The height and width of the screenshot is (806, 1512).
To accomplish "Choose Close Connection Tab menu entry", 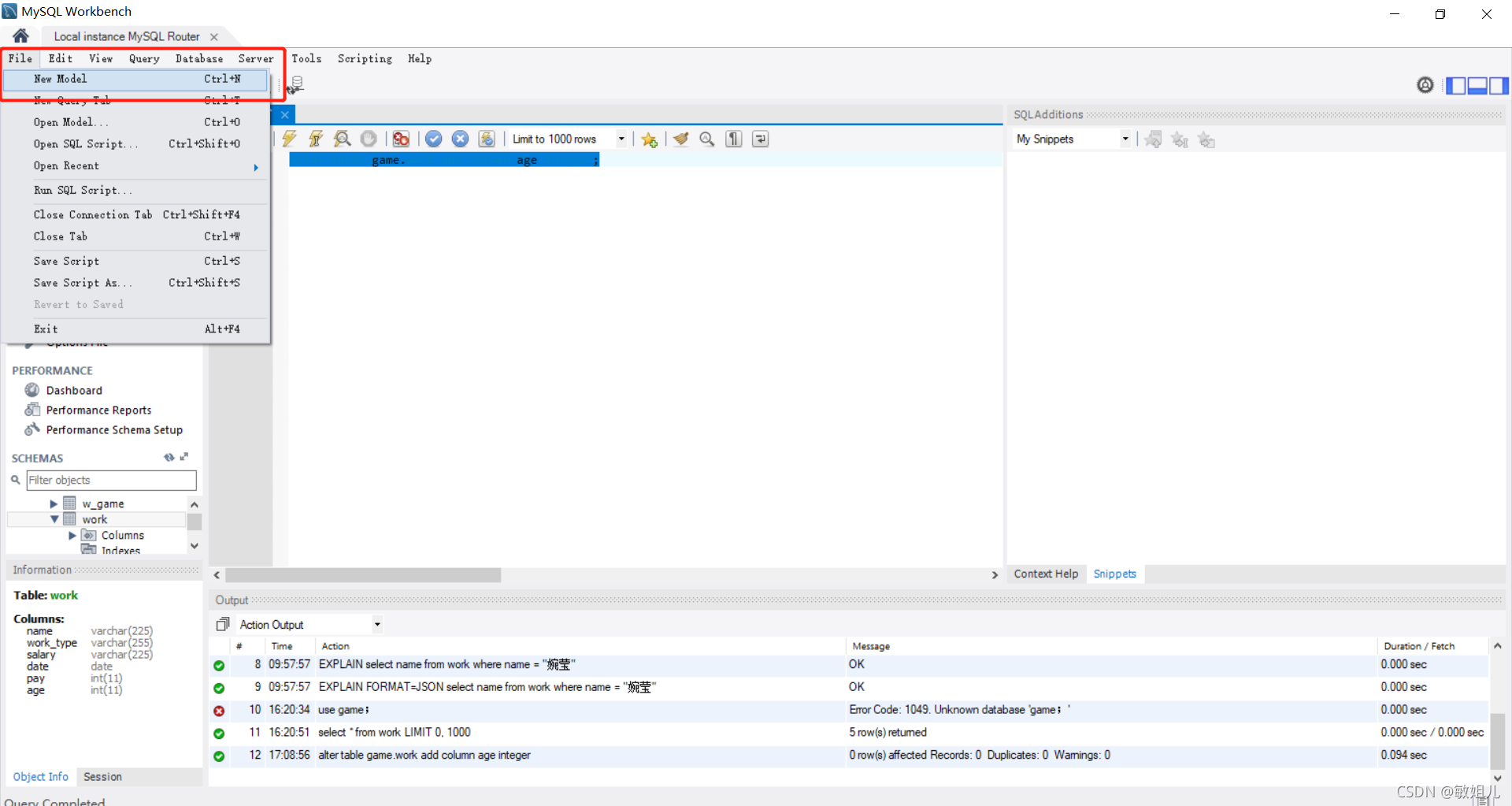I will coord(135,214).
